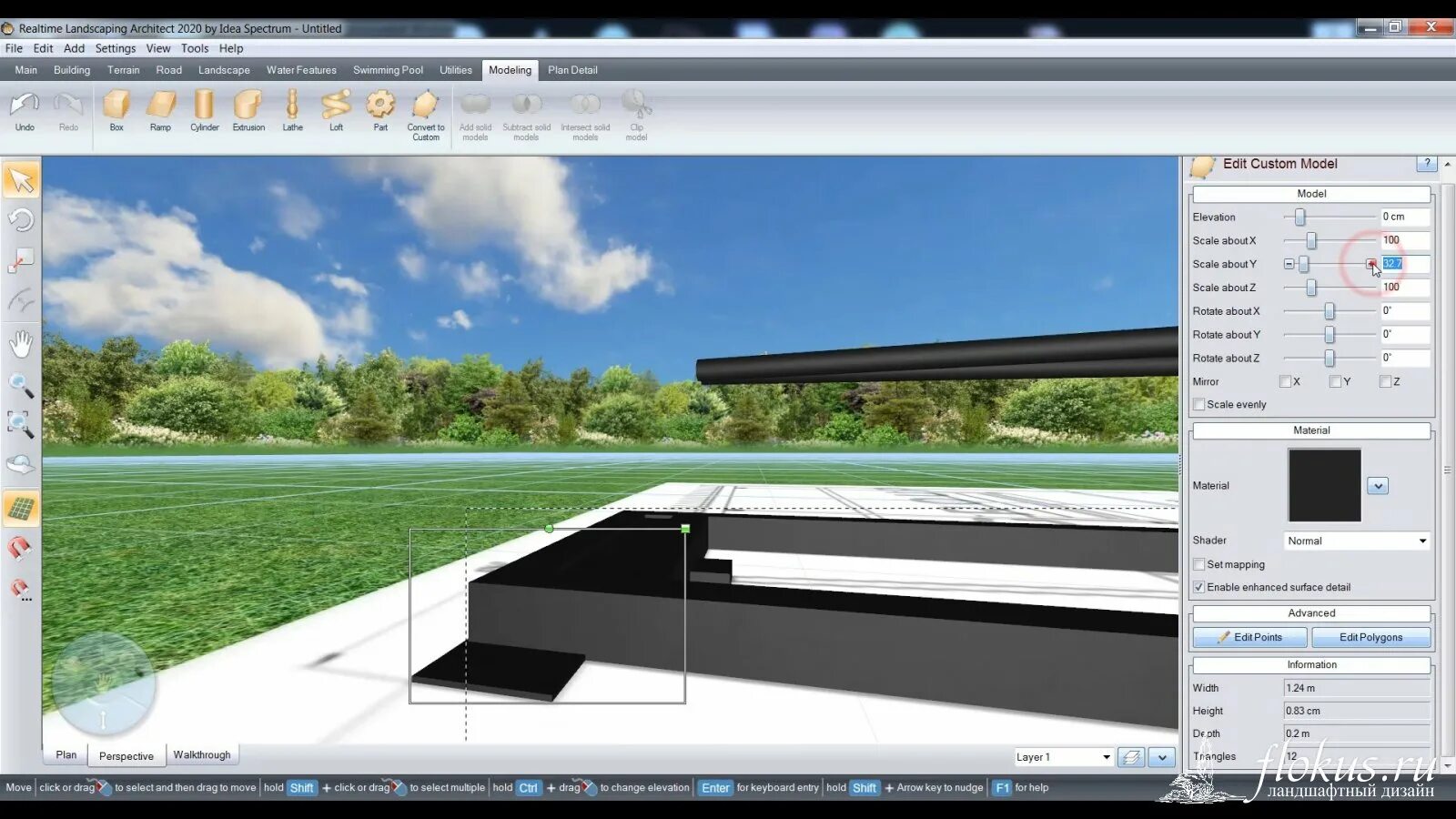The image size is (1456, 819).
Task: Click the Rotate about X slider handle
Action: pyautogui.click(x=1330, y=311)
